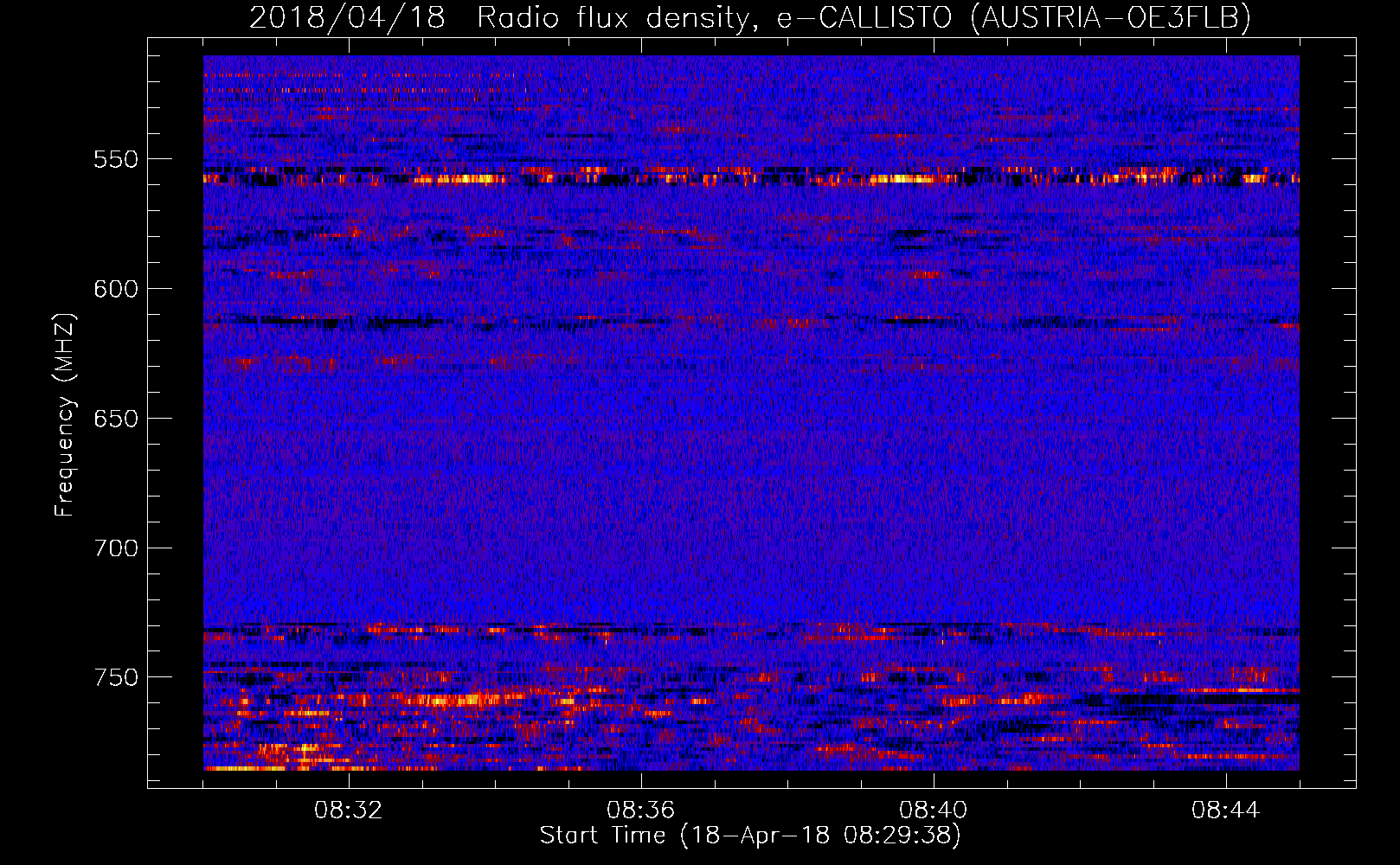Screen dimensions: 1400x865
Task: Click the 550 frequency tick label
Action: pos(116,159)
